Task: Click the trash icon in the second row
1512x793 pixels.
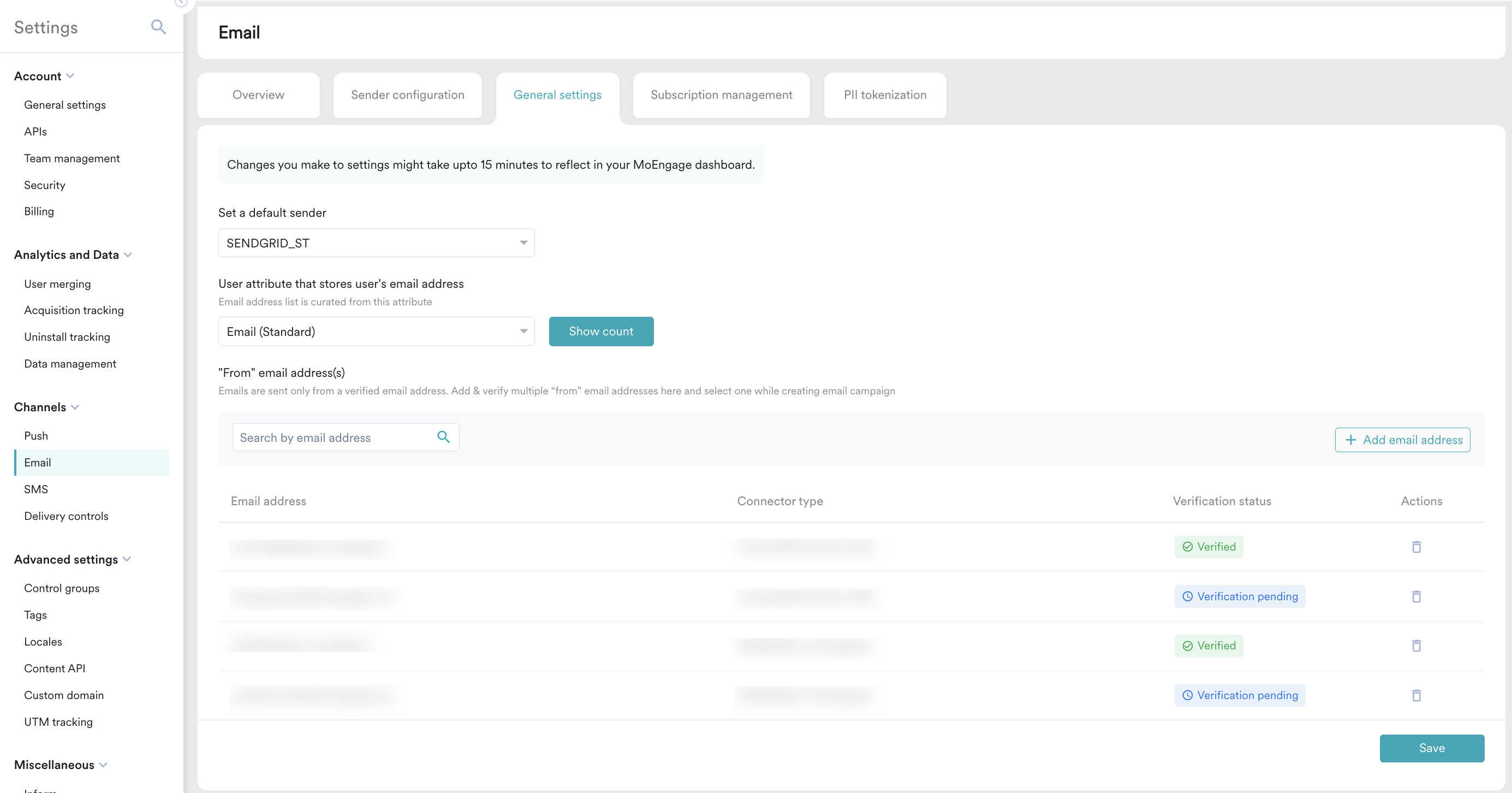Action: [1416, 596]
